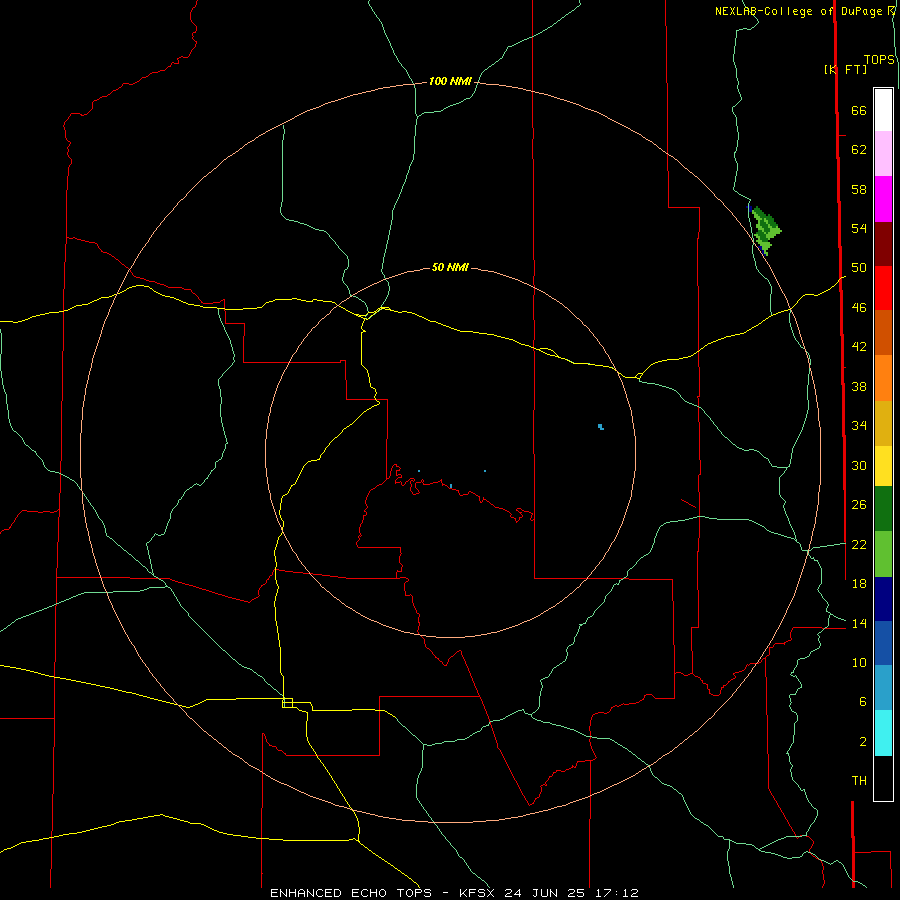Screen dimensions: 900x900
Task: Click the white legend swatch beside 66
Action: (x=883, y=110)
